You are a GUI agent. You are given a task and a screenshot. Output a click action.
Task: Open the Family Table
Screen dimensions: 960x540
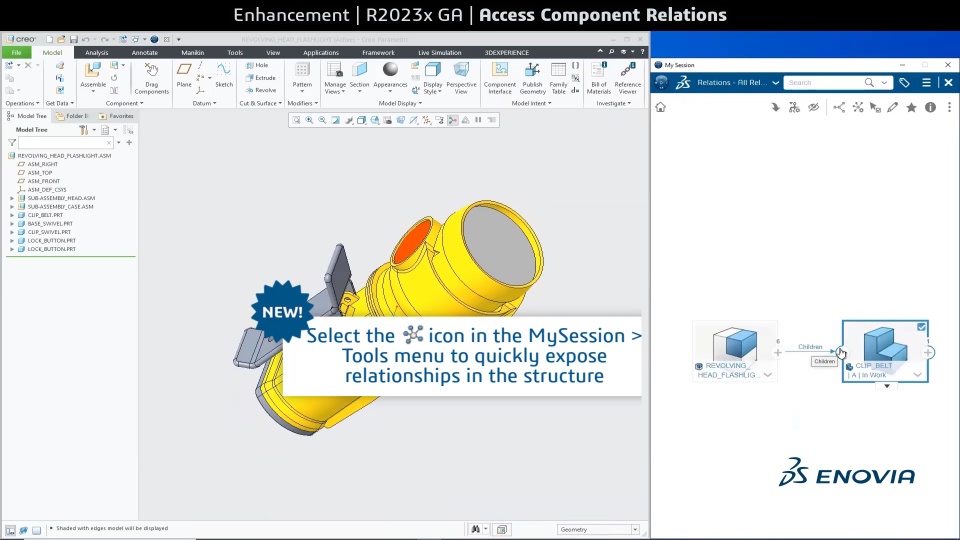coord(558,78)
